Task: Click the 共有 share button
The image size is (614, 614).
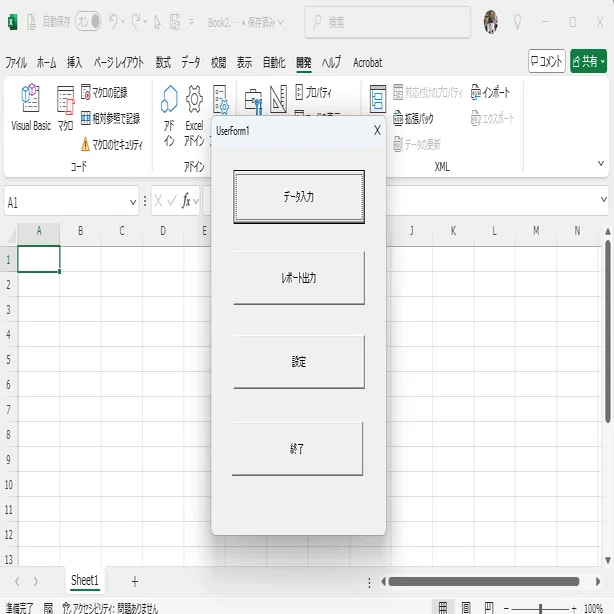Action: (x=589, y=61)
